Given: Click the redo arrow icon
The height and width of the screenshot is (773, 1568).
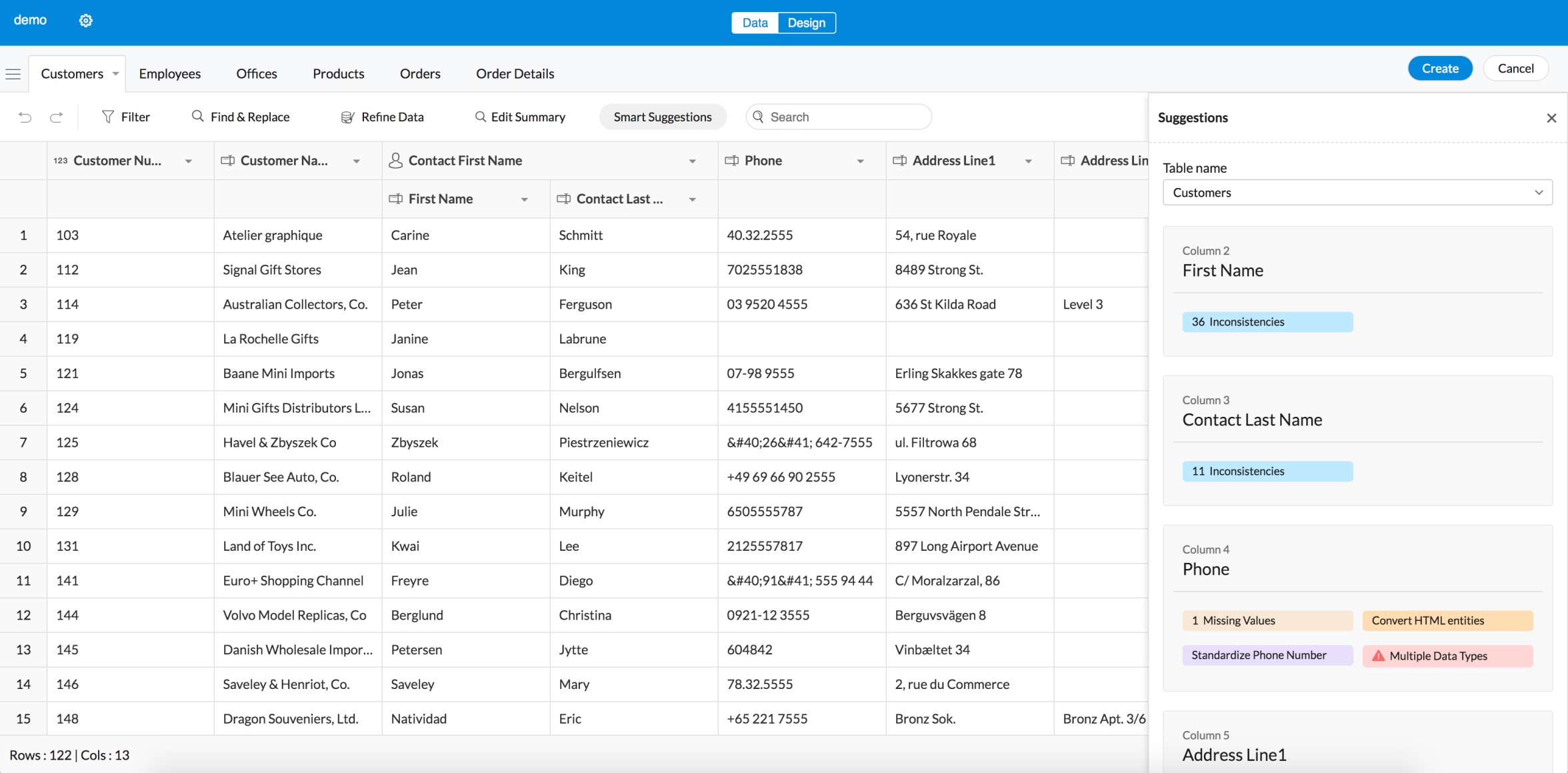Looking at the screenshot, I should [x=57, y=117].
